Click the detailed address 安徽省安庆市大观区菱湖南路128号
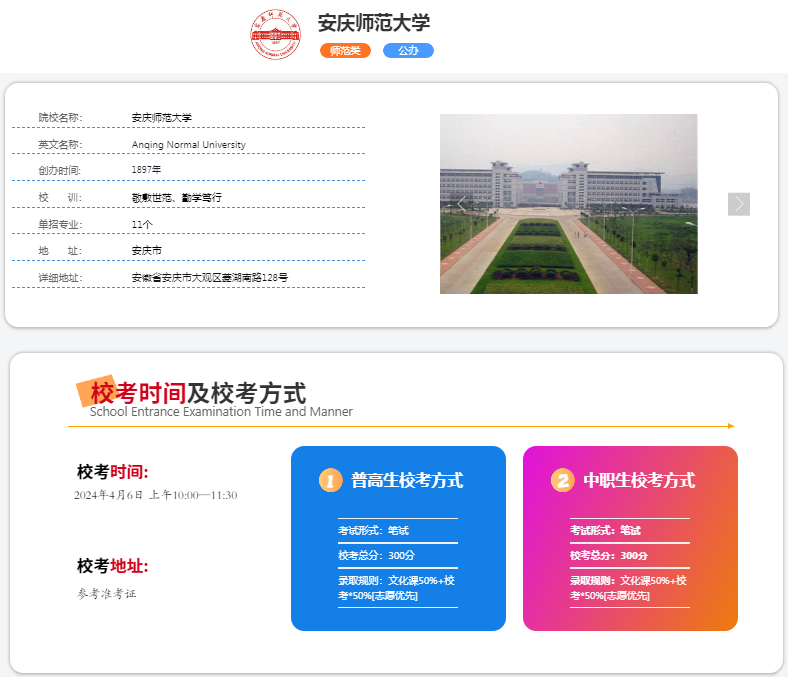This screenshot has height=677, width=788. [x=210, y=277]
